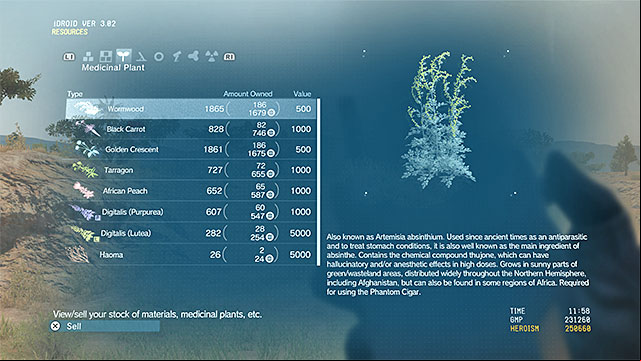Viewport: 641px width, 361px height.
Task: Click Haoma total amount 26
Action: tap(215, 255)
